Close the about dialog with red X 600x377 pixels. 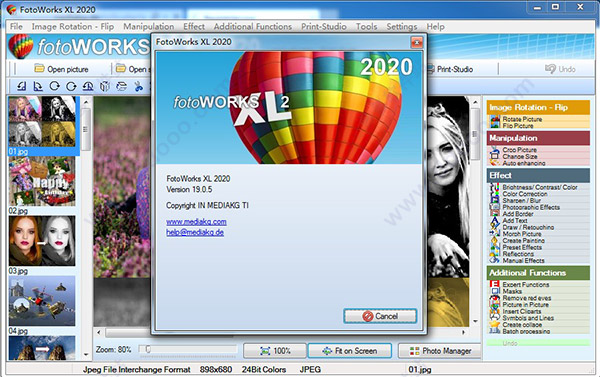coord(417,42)
